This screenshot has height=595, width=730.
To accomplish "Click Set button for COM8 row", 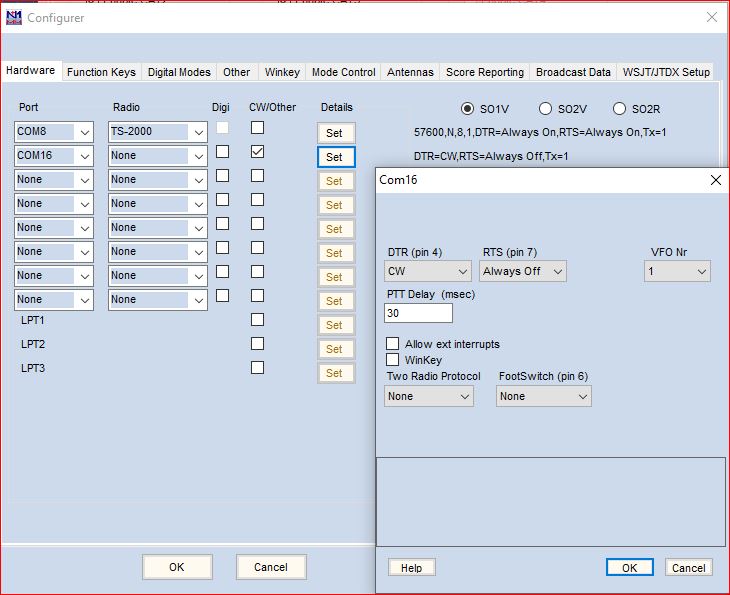I will pos(335,133).
